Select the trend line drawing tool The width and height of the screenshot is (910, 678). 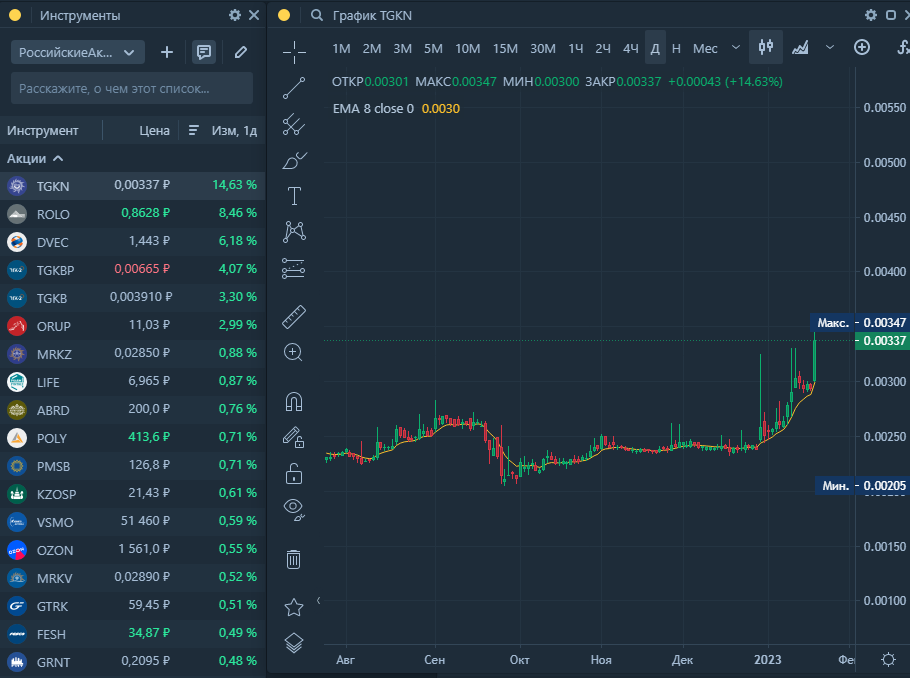(x=294, y=87)
